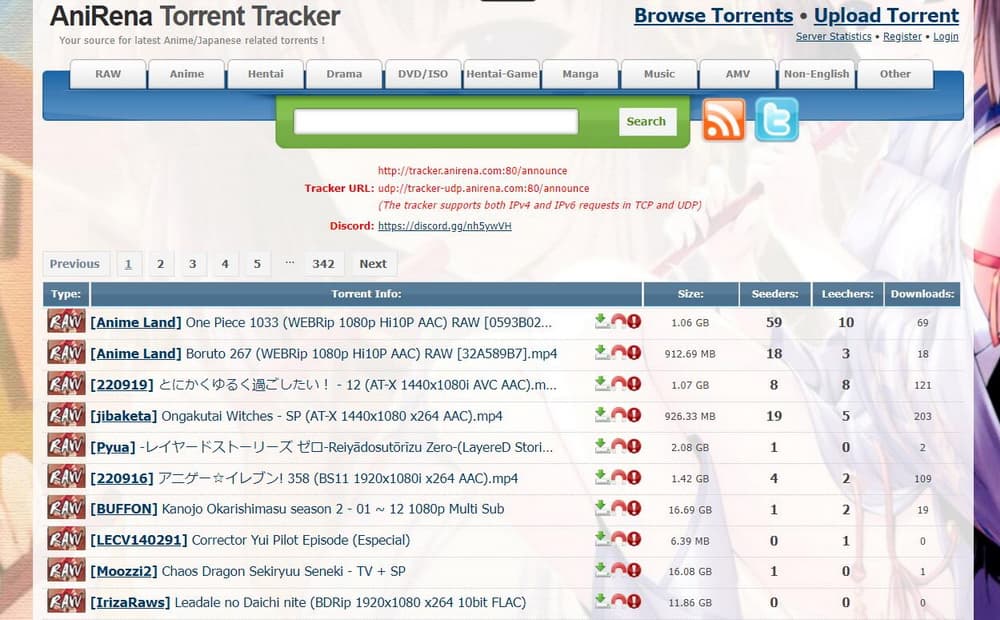Open the site's Twitter icon
The image size is (1000, 620).
(x=778, y=121)
